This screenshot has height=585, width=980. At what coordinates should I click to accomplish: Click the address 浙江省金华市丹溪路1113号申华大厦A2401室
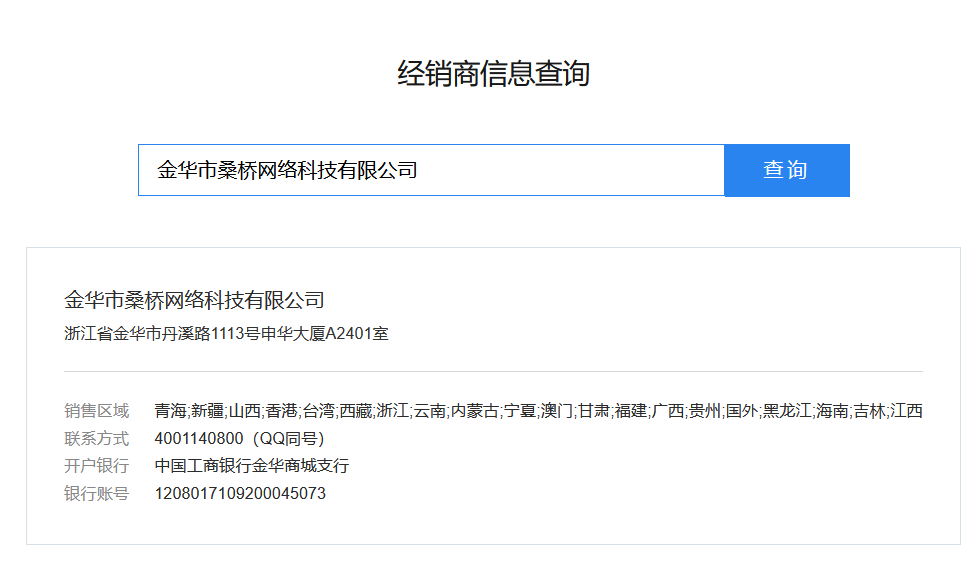point(226,334)
